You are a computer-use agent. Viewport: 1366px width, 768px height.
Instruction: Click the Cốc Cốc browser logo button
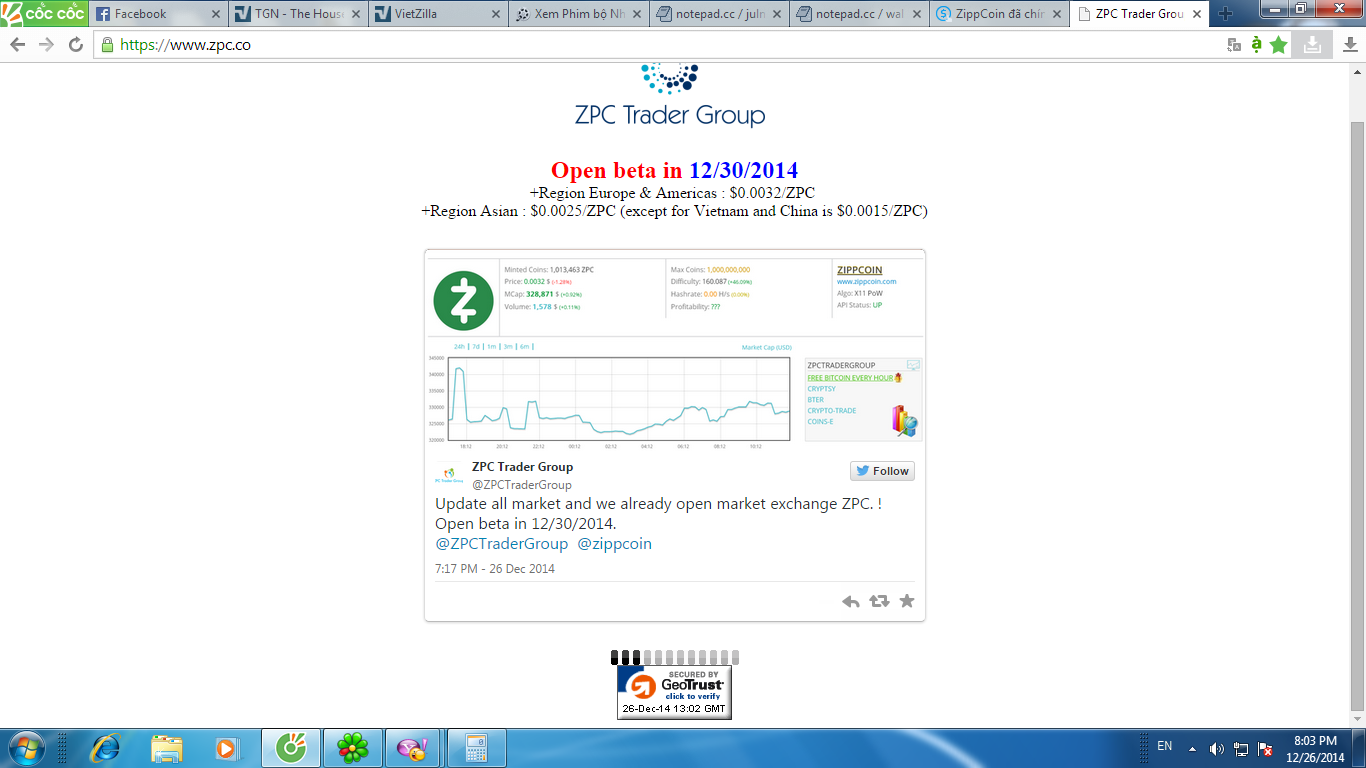[x=44, y=13]
